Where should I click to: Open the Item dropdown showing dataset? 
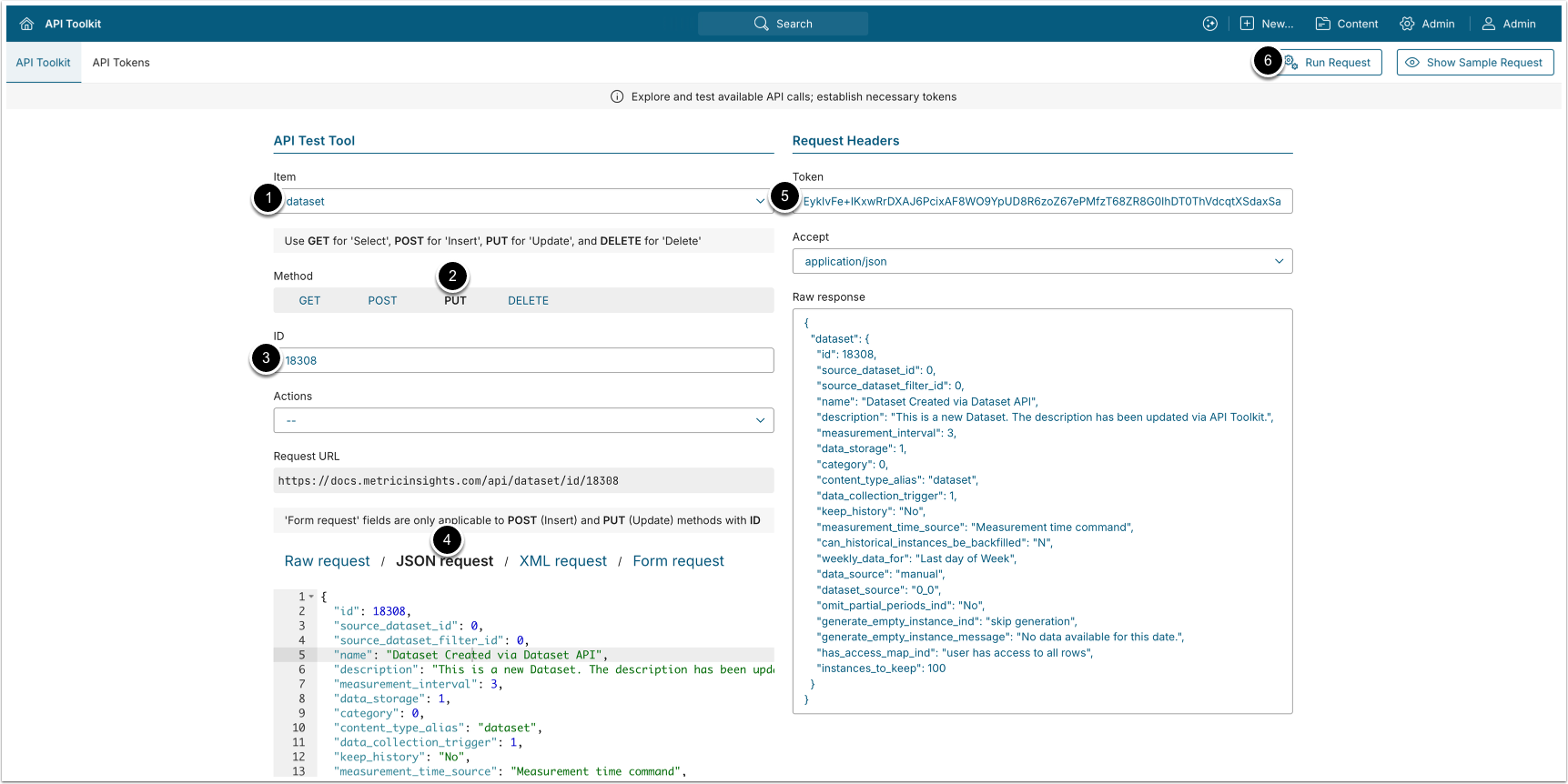click(523, 201)
